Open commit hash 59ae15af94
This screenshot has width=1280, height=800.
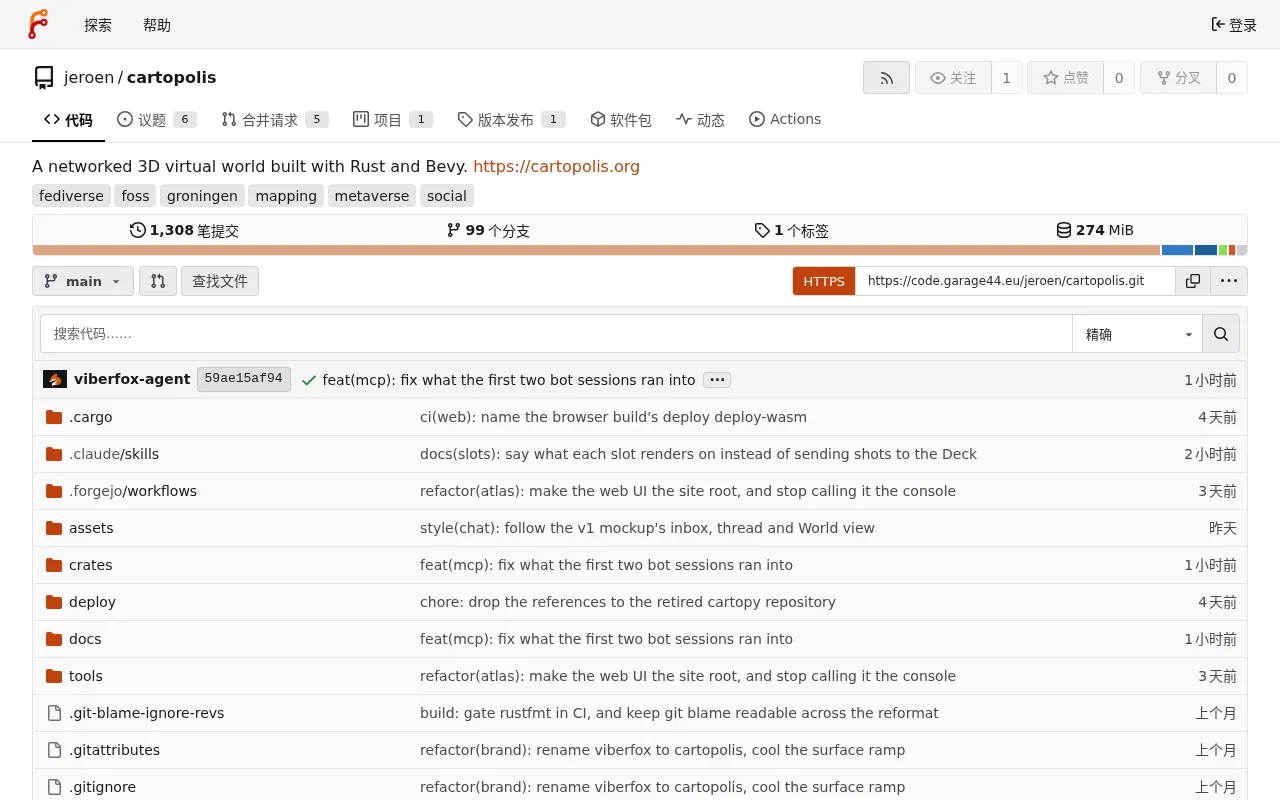(244, 380)
